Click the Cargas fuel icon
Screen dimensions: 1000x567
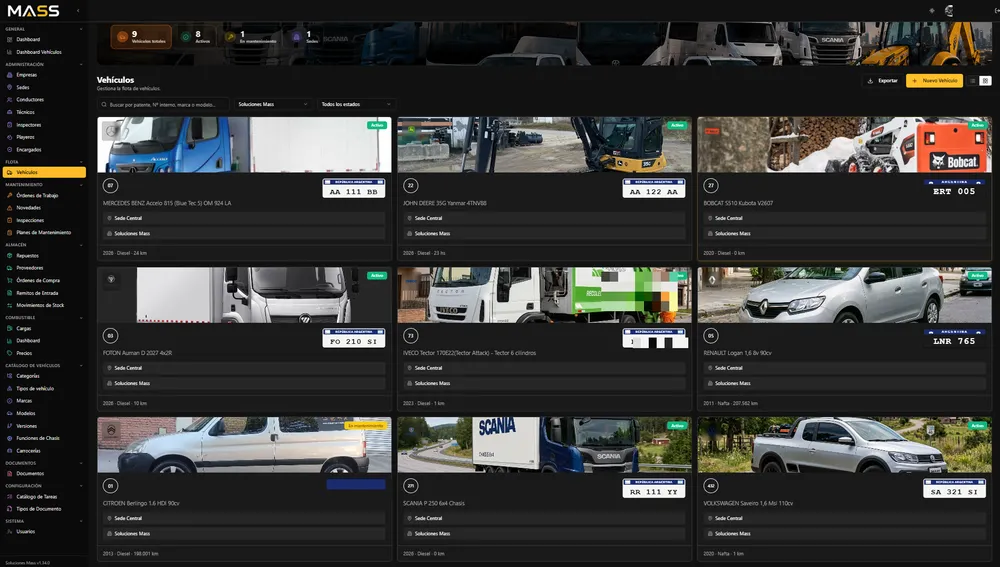pos(10,328)
